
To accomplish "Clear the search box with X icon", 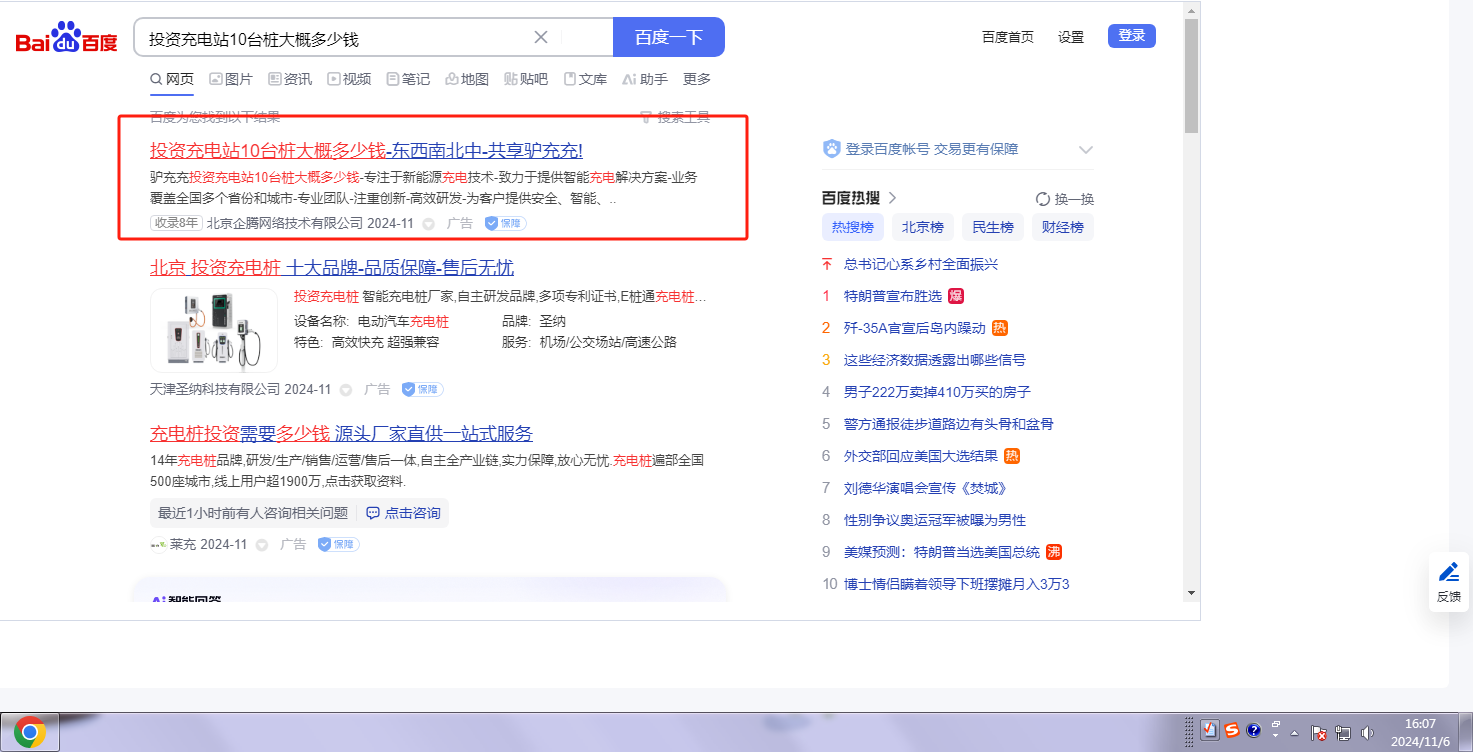I will [541, 38].
